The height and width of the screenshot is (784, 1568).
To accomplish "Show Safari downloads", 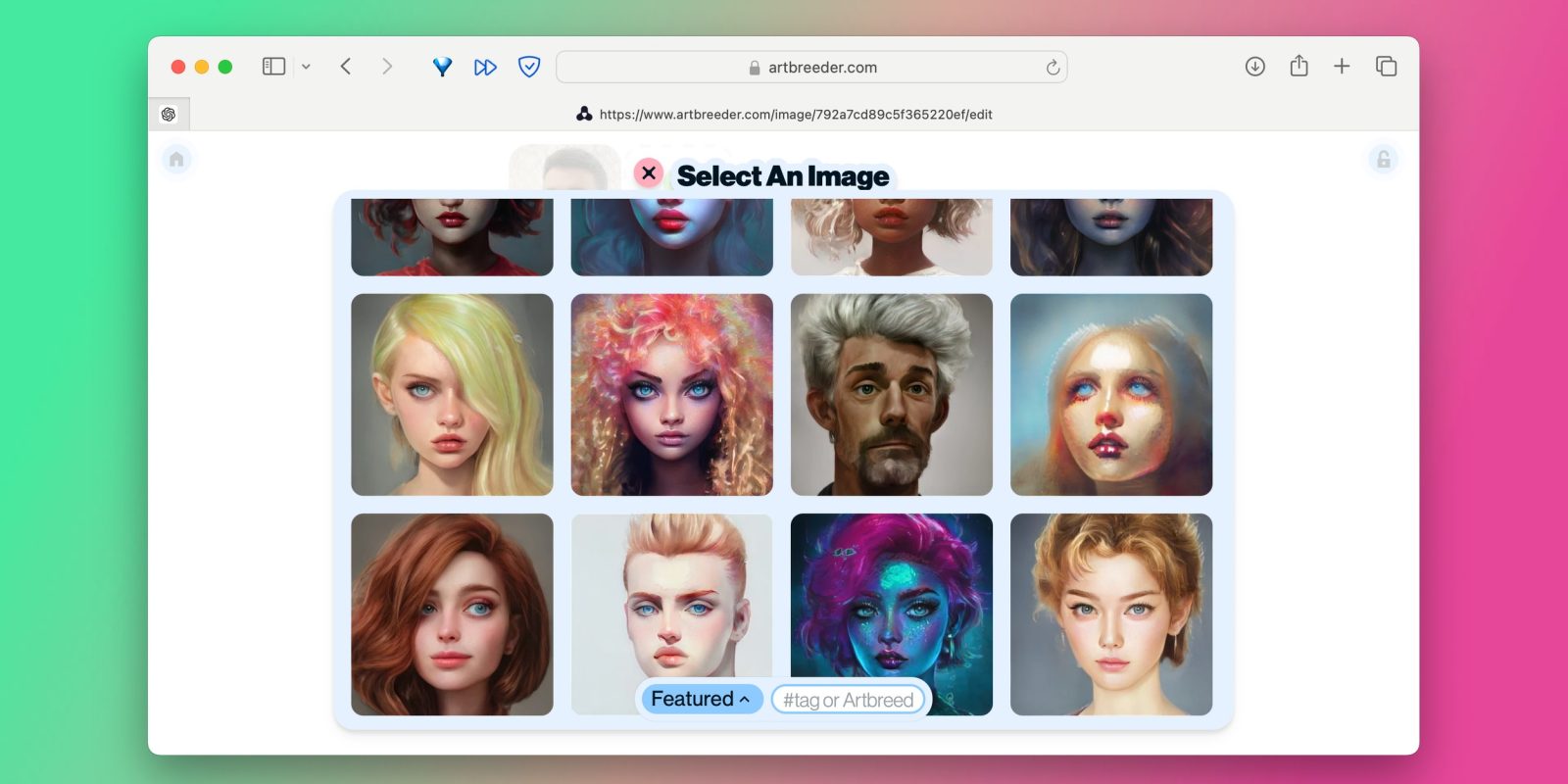I will point(1254,67).
